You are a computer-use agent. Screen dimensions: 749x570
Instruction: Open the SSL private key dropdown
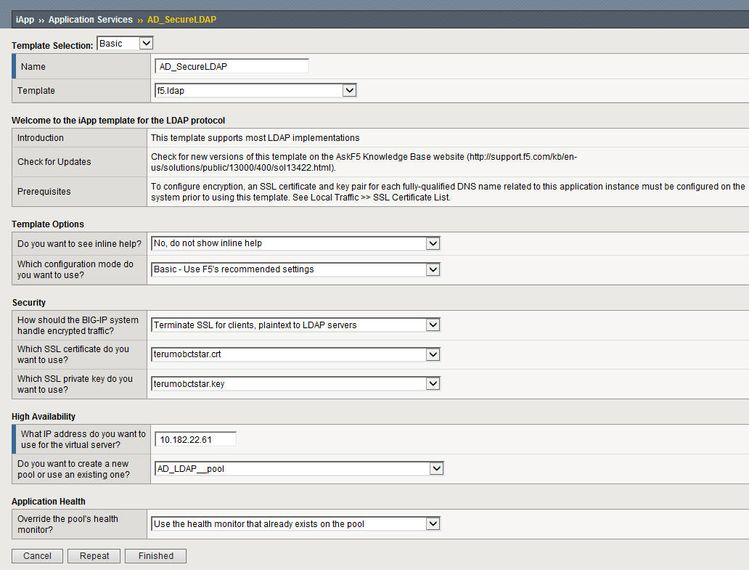295,383
